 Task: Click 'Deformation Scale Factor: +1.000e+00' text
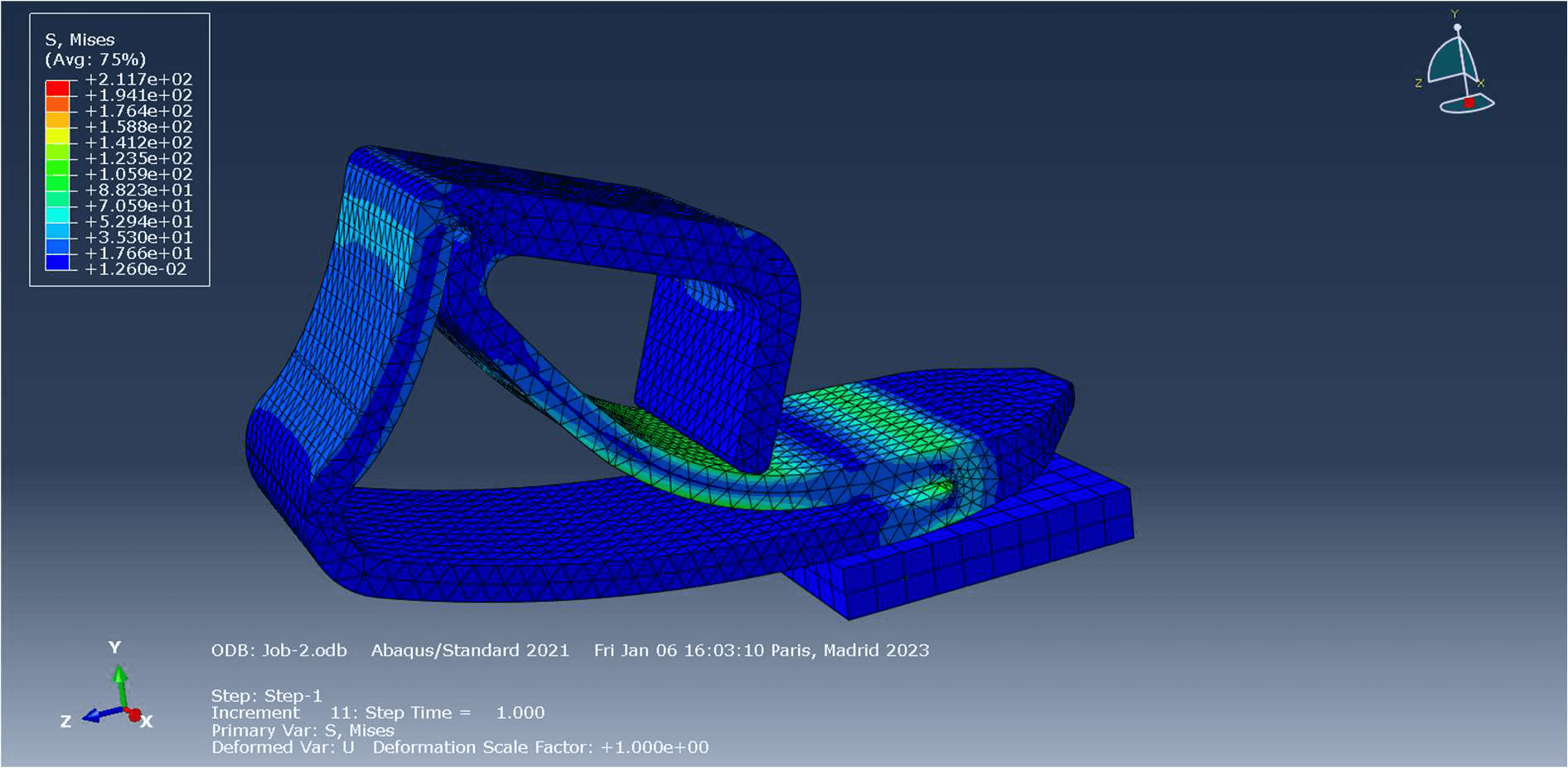540,747
